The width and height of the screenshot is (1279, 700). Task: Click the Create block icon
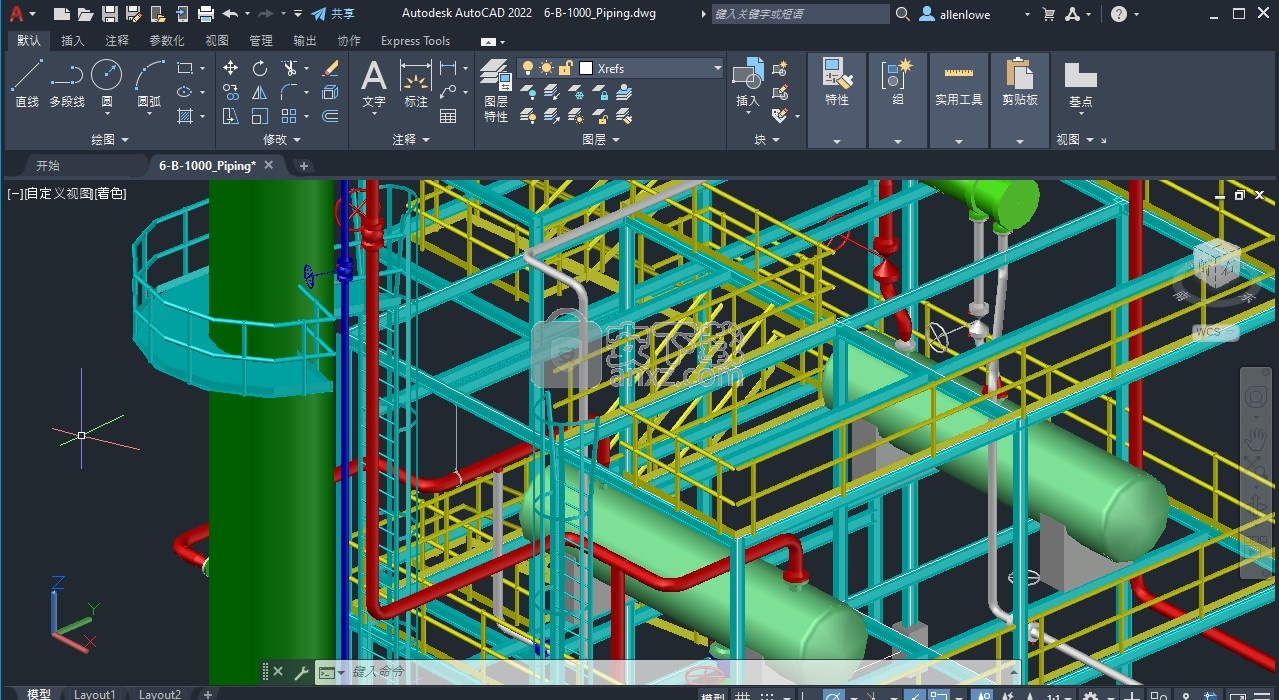click(780, 68)
